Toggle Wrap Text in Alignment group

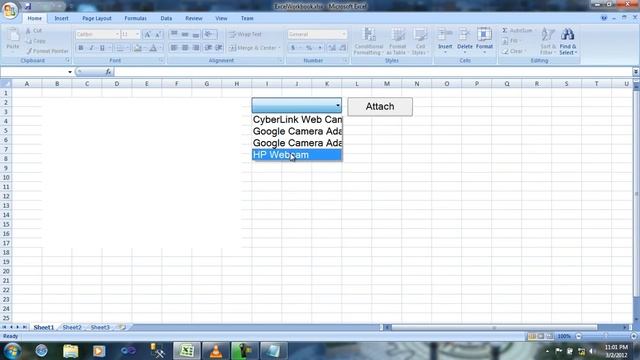point(246,34)
